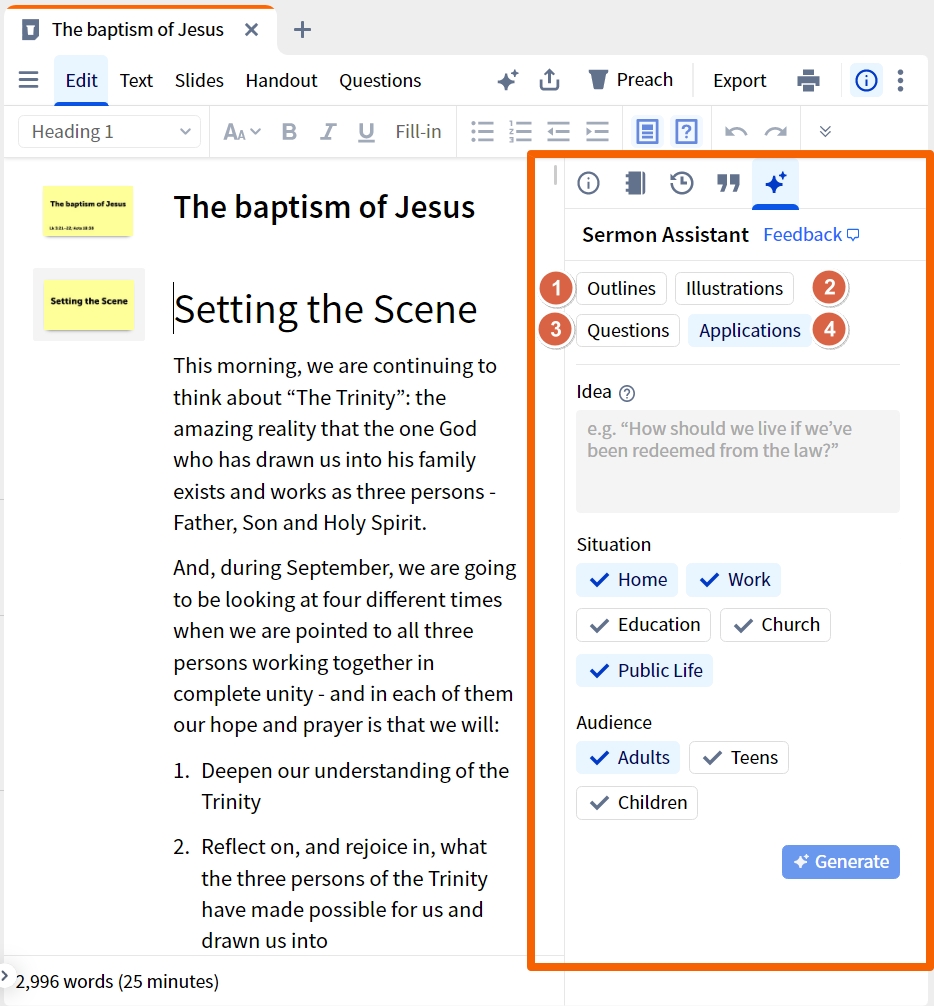934x1006 pixels.
Task: Switch to the Handout tab
Action: click(281, 81)
